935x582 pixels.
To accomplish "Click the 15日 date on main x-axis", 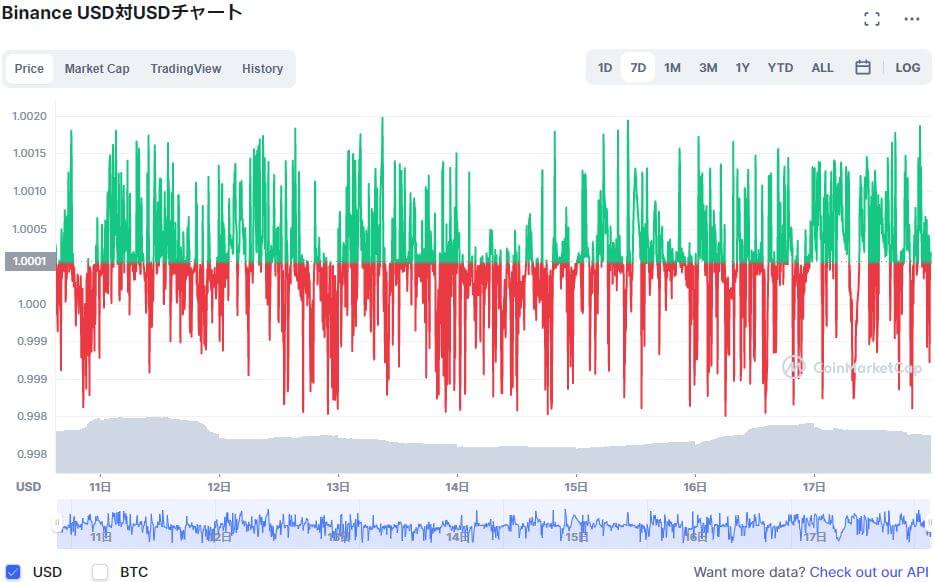I will (575, 487).
